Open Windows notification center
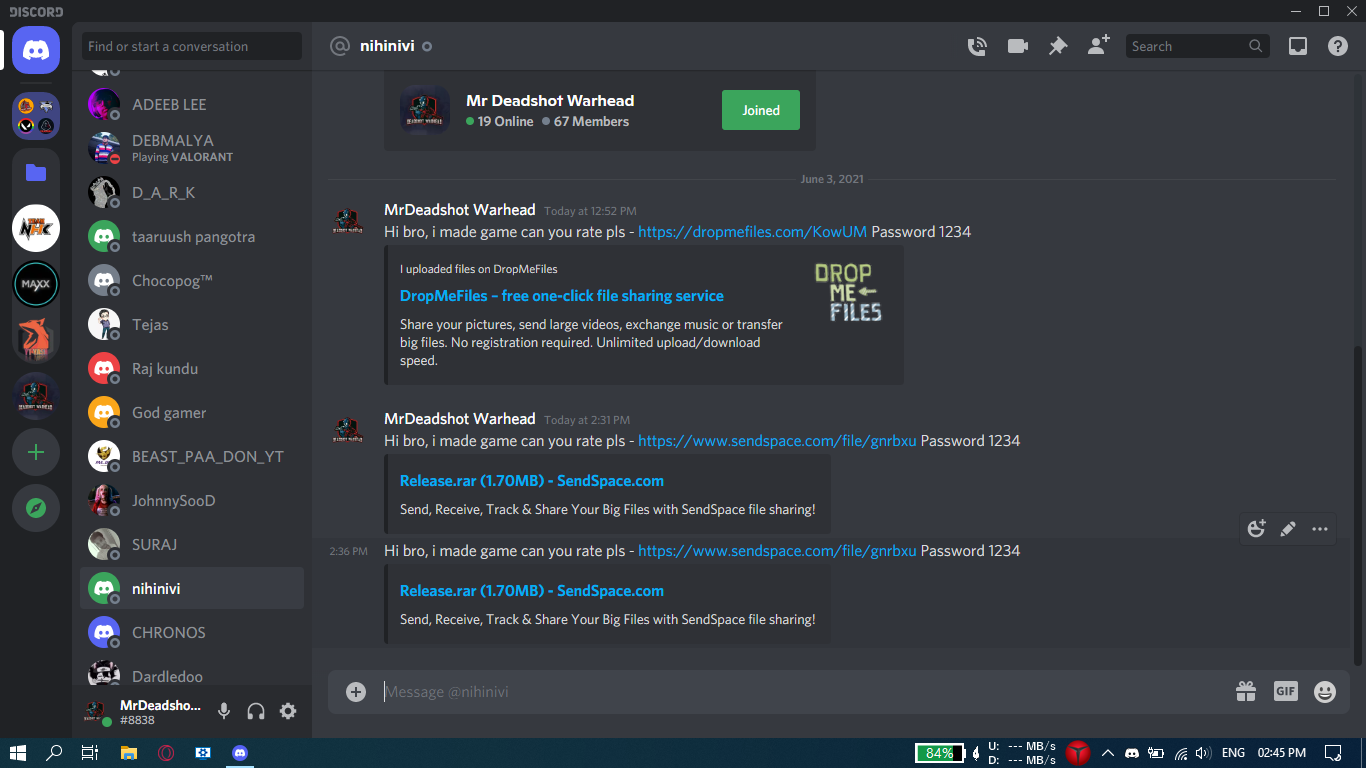This screenshot has height=768, width=1366. [x=1333, y=753]
